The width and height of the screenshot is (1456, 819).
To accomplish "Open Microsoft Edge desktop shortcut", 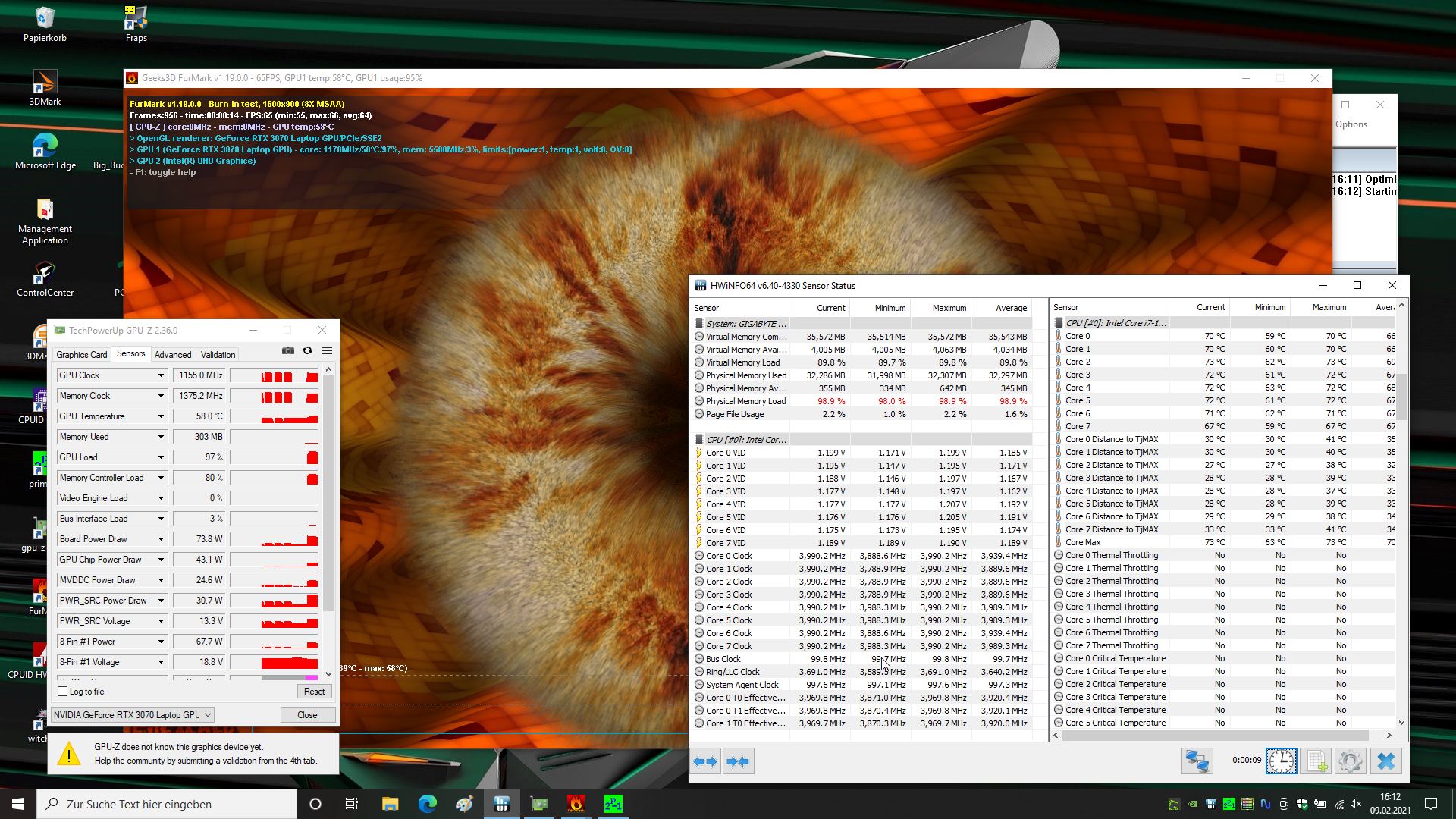I will 45,152.
